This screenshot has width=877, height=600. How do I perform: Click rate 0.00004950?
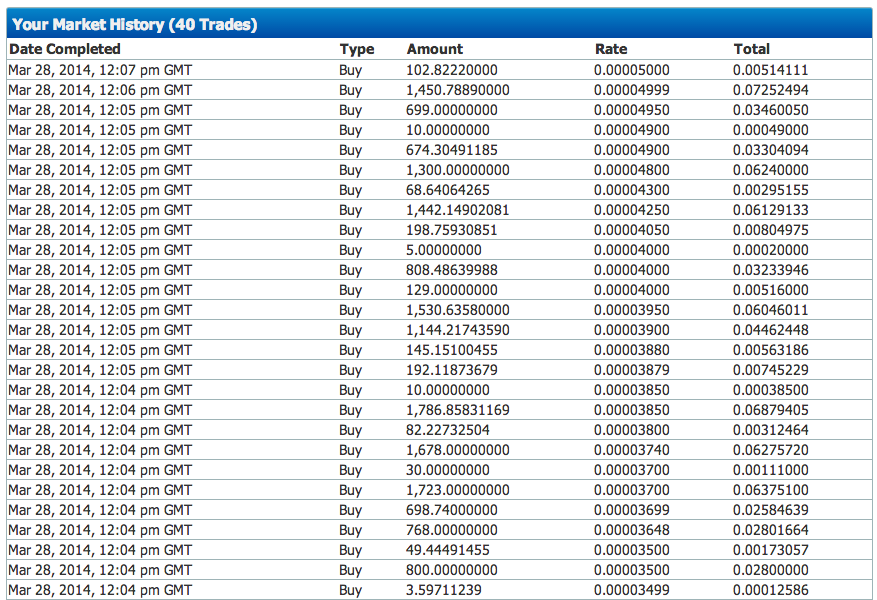point(632,110)
